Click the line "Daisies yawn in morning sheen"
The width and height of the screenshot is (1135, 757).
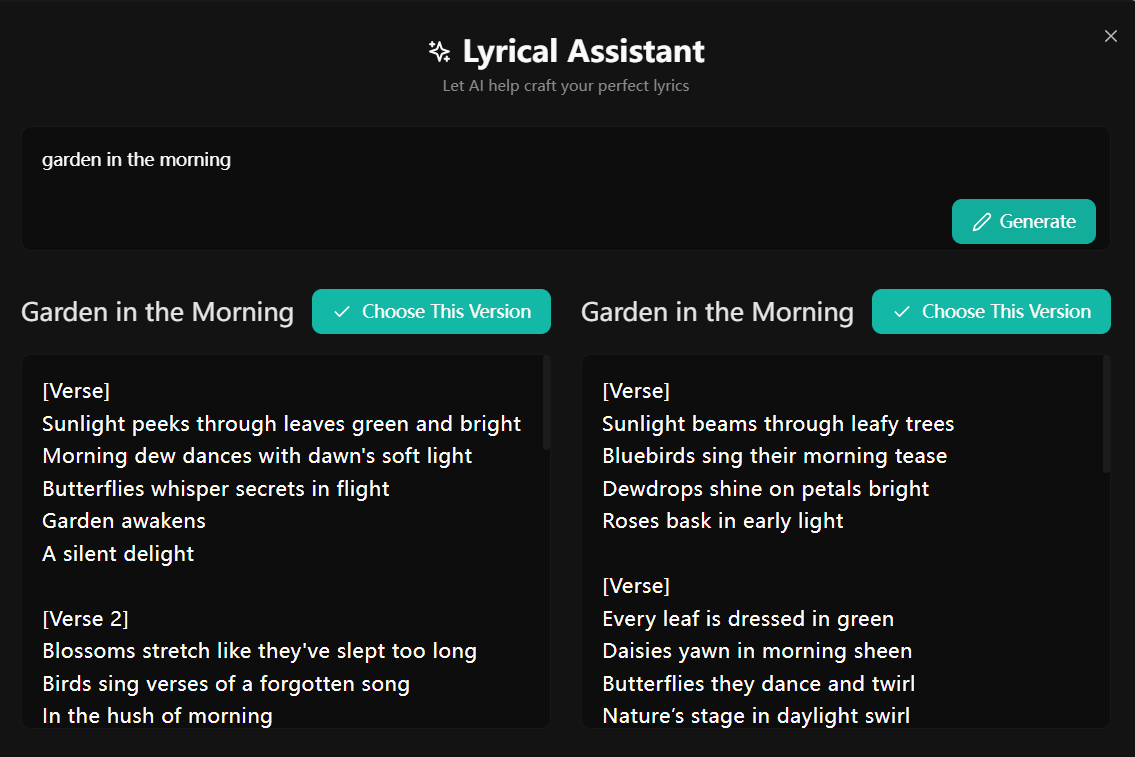(x=757, y=651)
